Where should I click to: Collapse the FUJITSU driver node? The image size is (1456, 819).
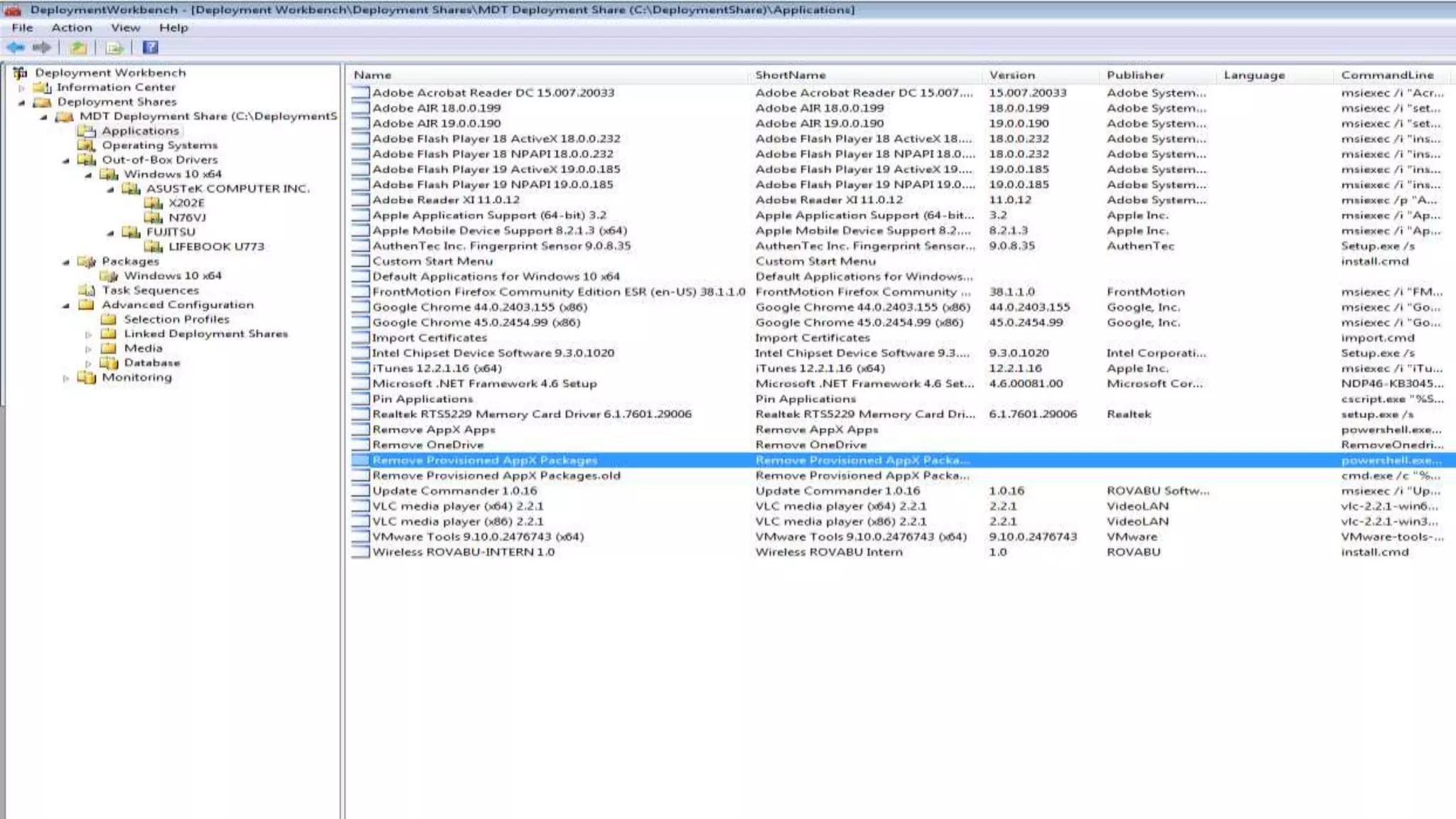(x=110, y=233)
